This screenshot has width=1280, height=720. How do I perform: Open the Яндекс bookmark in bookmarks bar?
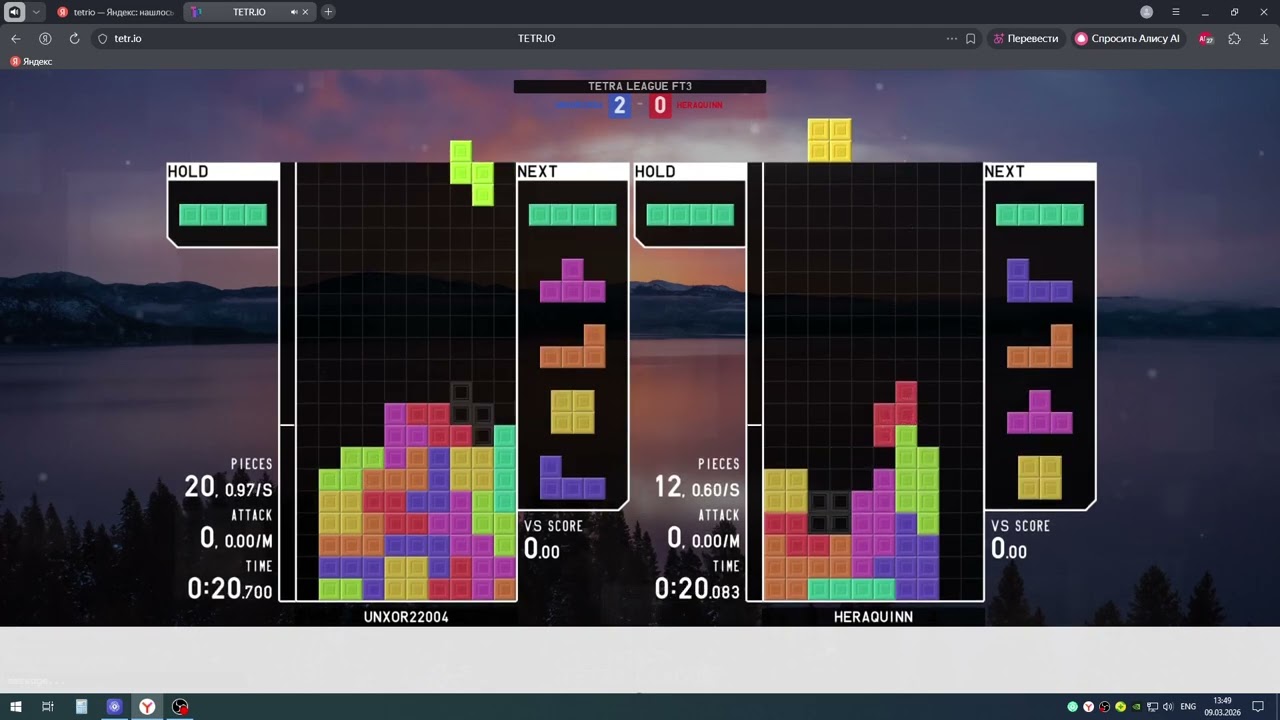[31, 61]
